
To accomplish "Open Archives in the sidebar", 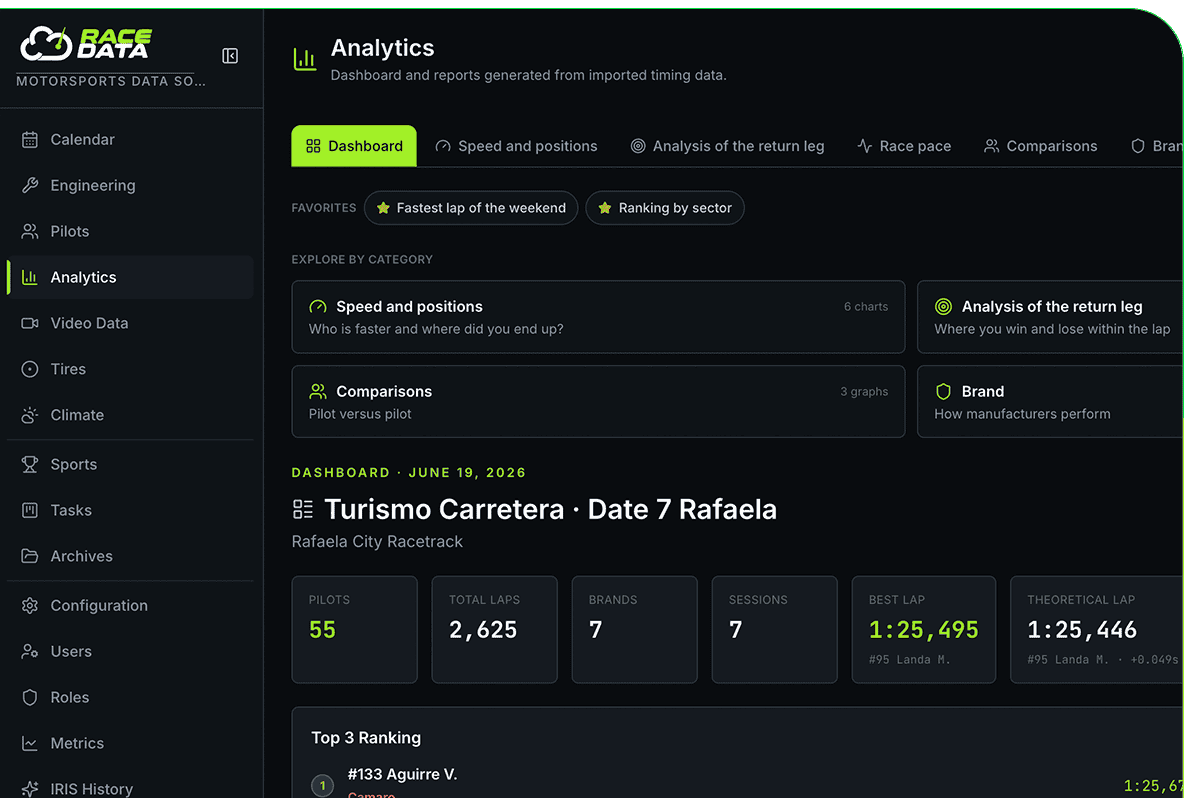I will click(130, 556).
